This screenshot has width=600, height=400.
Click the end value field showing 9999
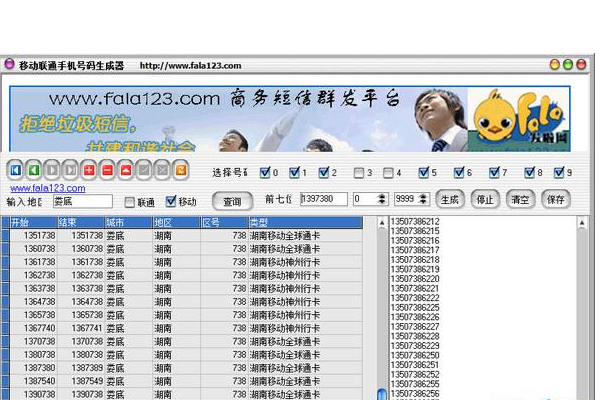(x=406, y=199)
